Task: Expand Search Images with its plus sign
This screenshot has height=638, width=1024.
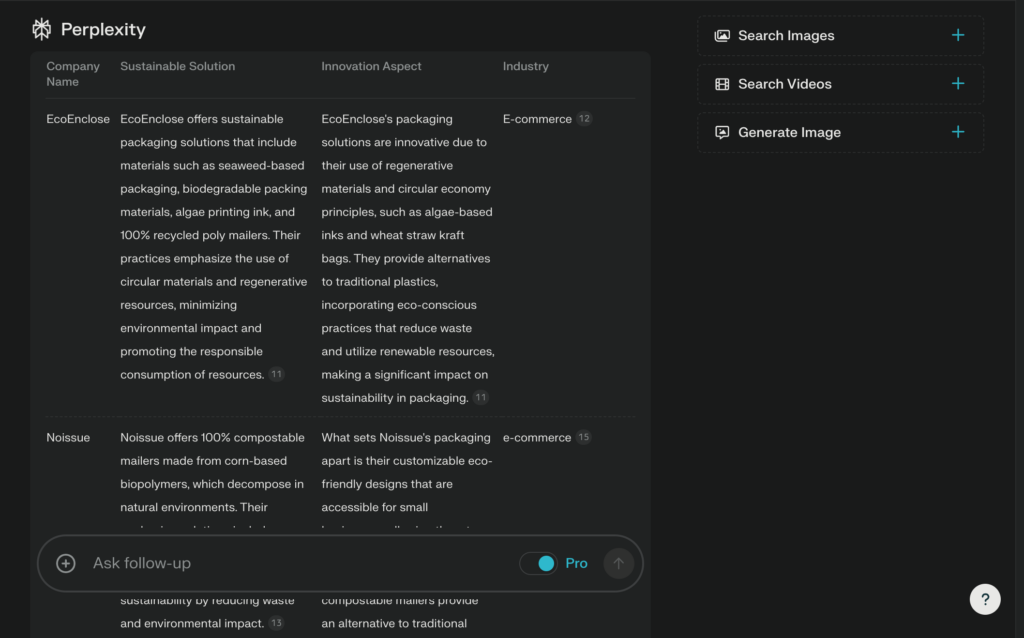Action: [958, 36]
